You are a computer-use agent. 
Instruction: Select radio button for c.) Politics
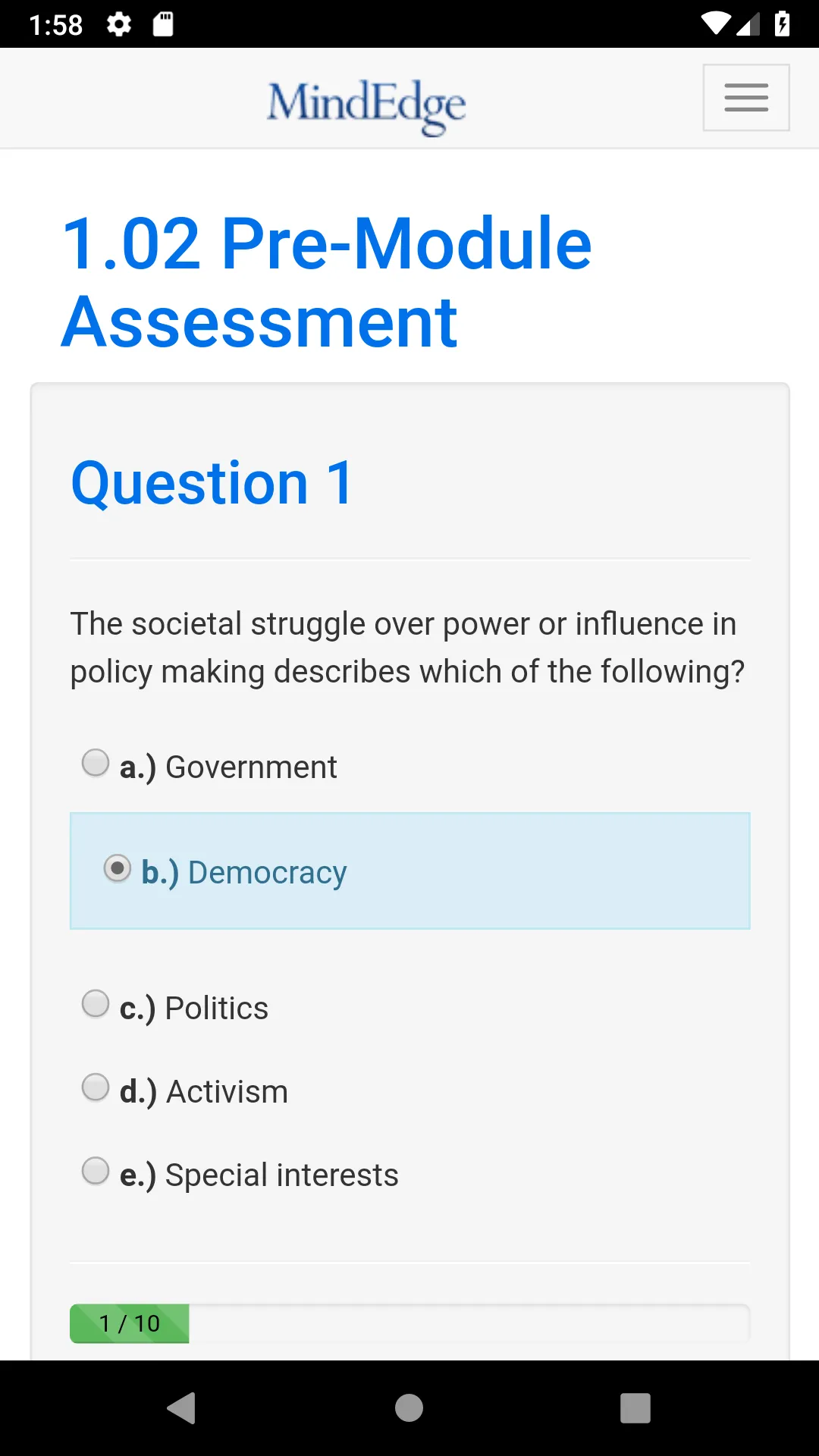(96, 1004)
